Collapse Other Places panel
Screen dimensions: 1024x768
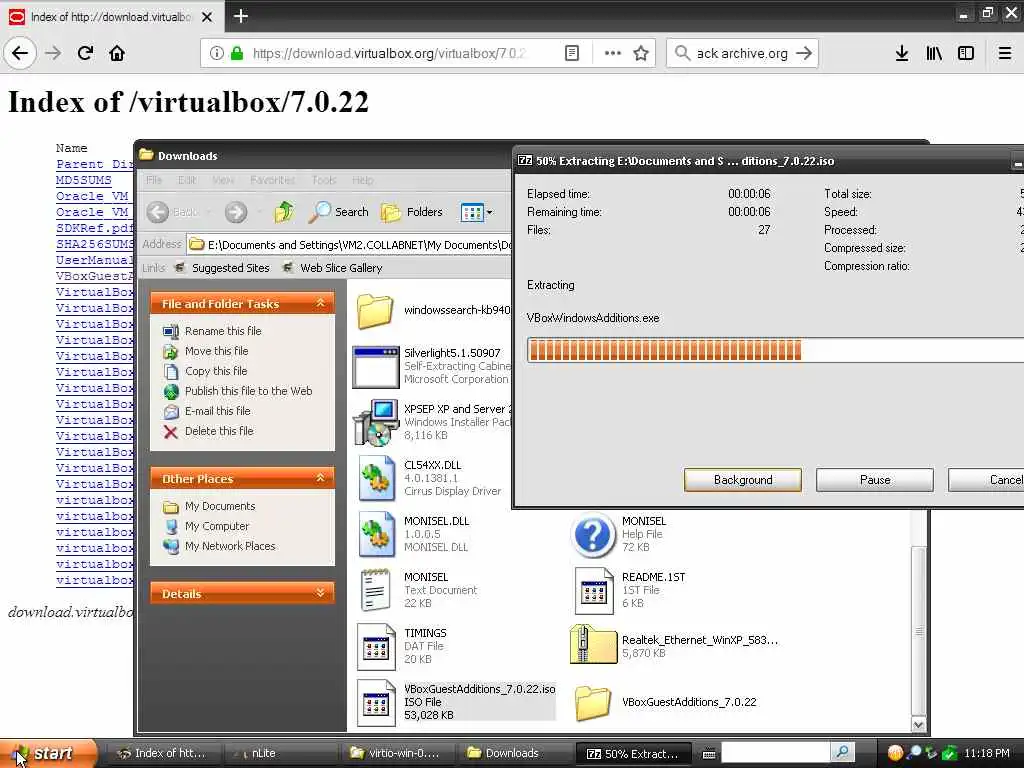tap(320, 478)
